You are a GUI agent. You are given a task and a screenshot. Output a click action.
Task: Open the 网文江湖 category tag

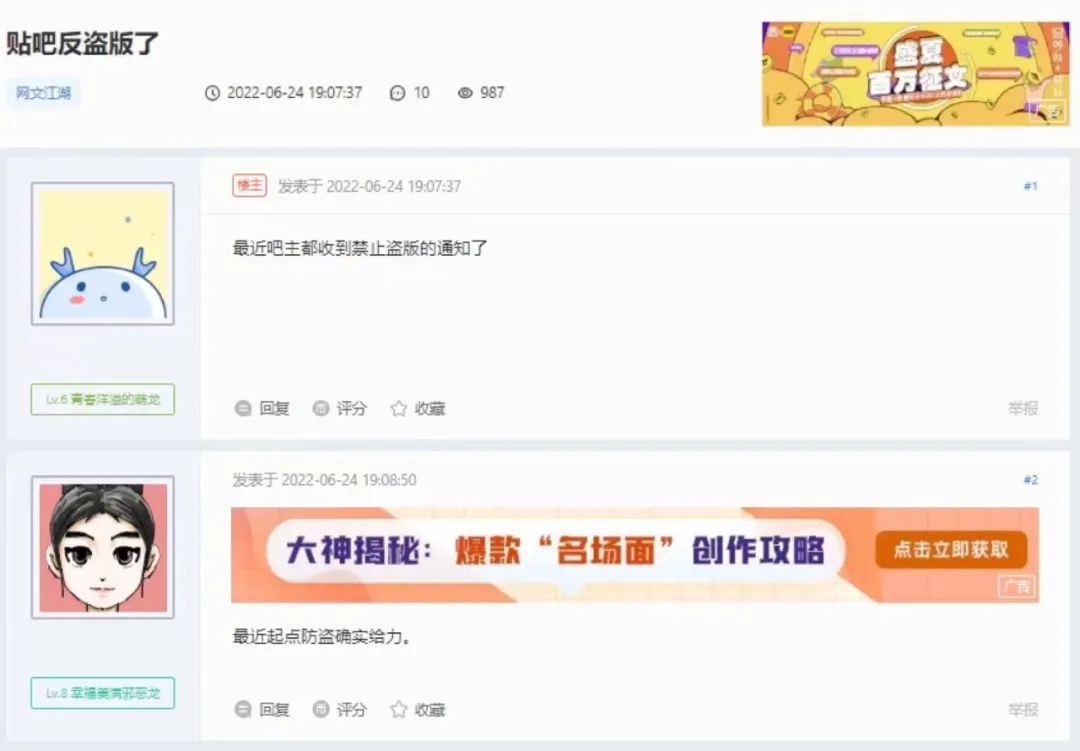pyautogui.click(x=43, y=93)
